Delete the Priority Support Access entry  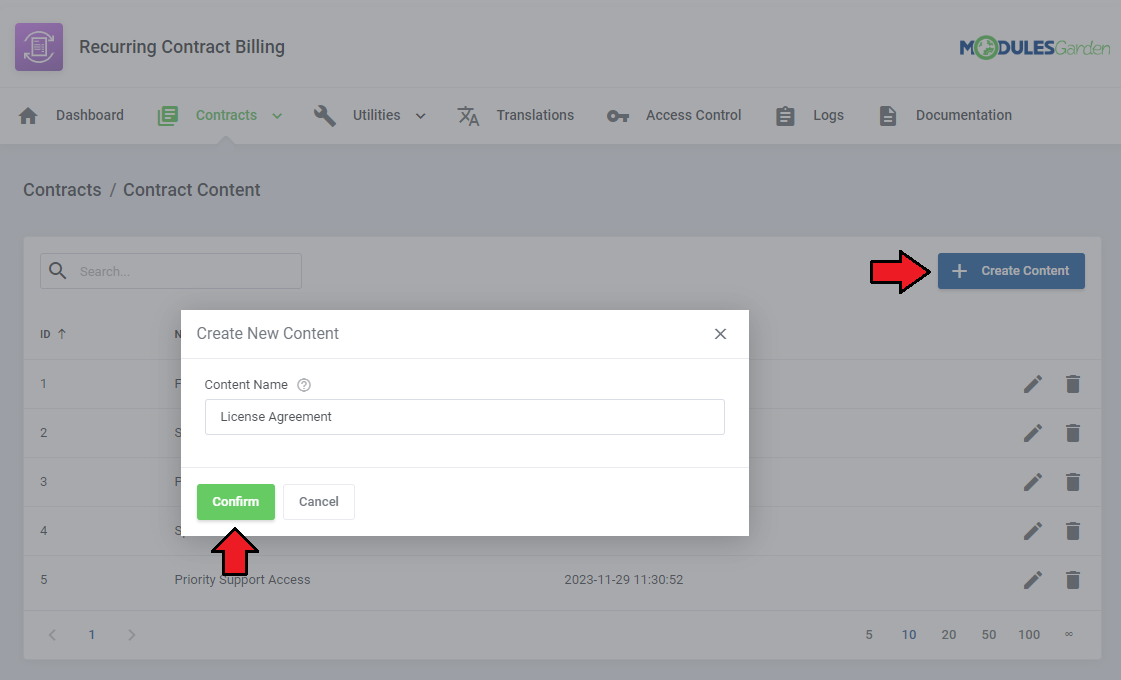1073,580
